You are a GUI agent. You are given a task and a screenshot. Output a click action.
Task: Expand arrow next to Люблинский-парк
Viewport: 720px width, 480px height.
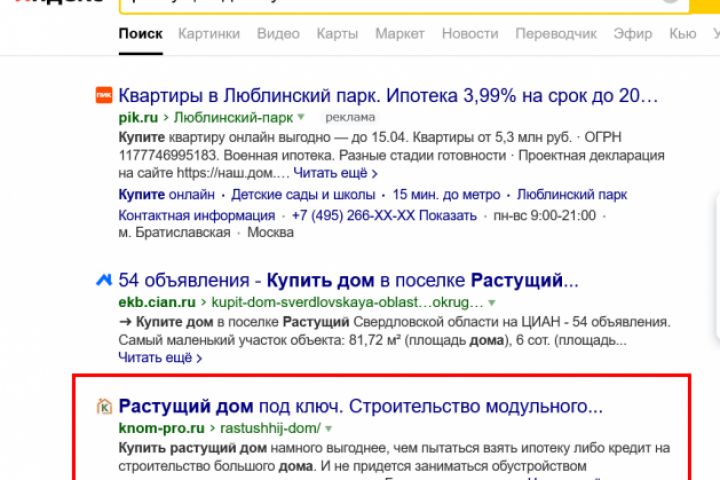point(301,117)
